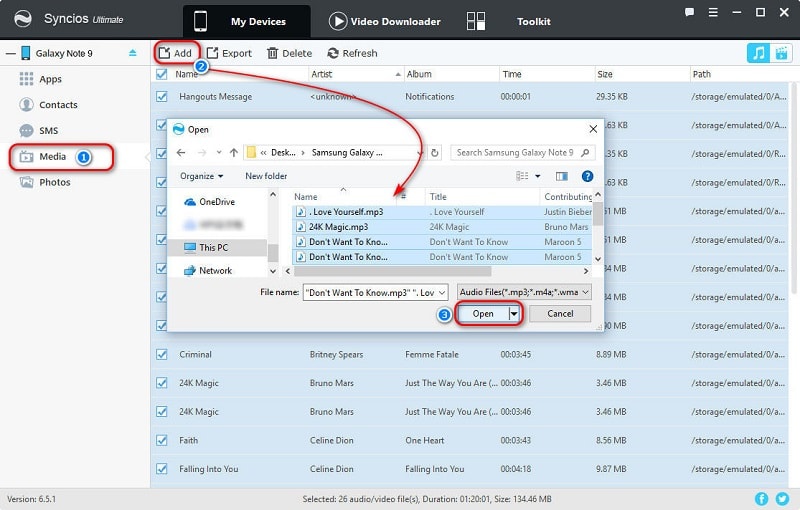The width and height of the screenshot is (800, 510).
Task: Uncheck the Falling Into You row checkbox
Action: click(162, 469)
